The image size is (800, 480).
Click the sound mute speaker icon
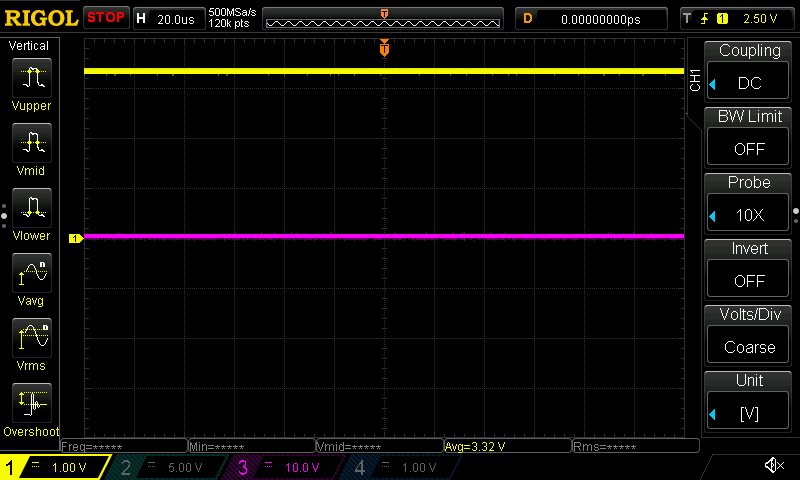(x=774, y=465)
